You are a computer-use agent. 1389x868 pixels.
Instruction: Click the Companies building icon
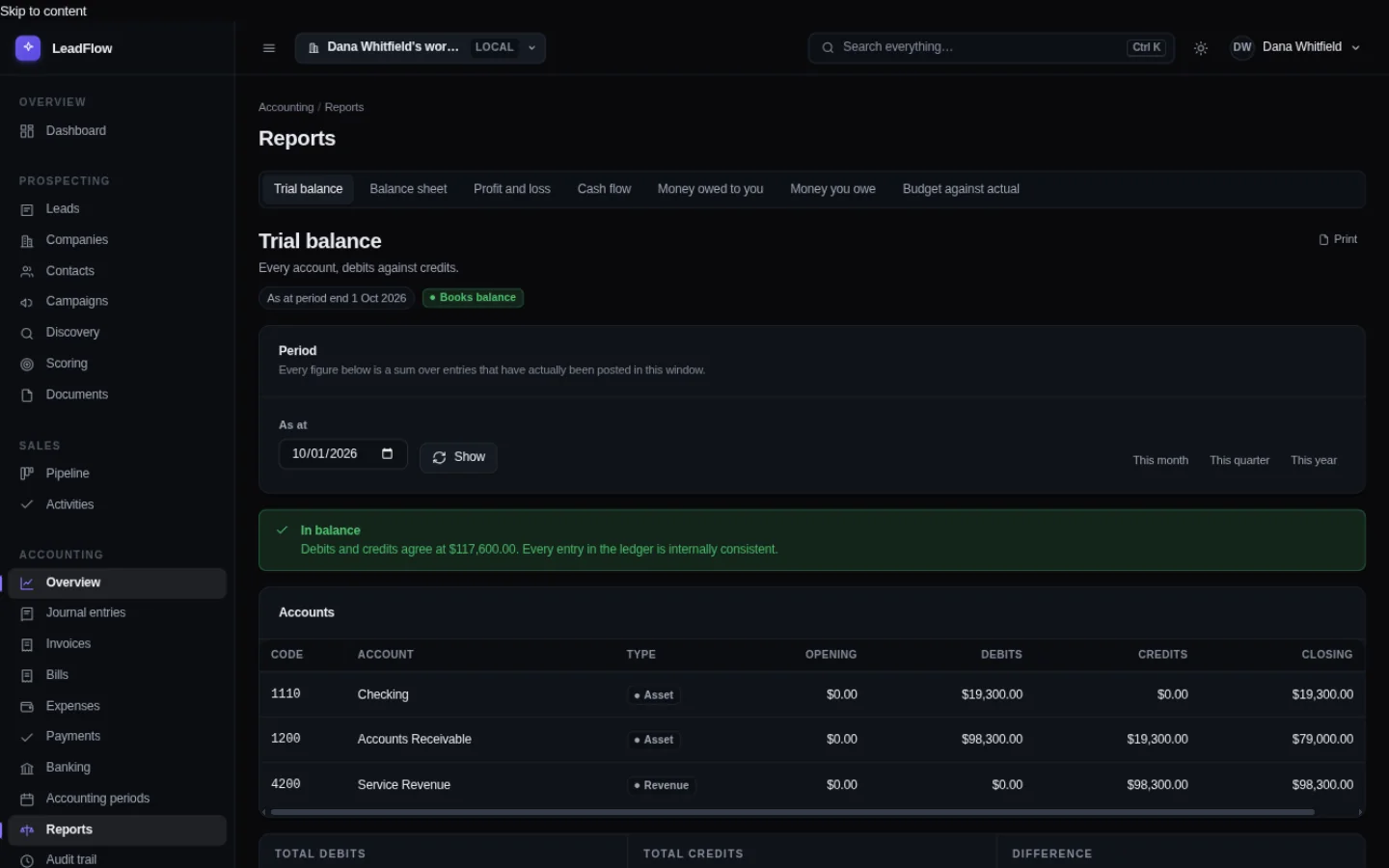(27, 240)
